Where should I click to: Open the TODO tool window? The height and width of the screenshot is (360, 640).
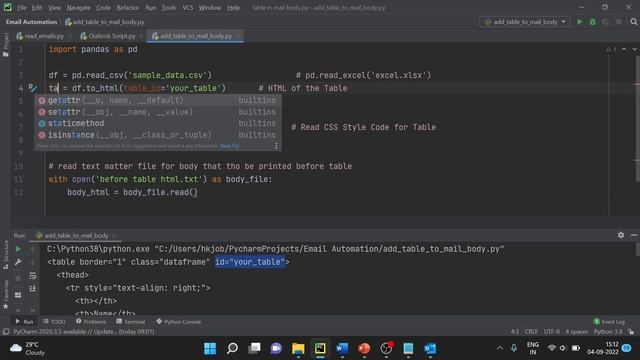54,322
